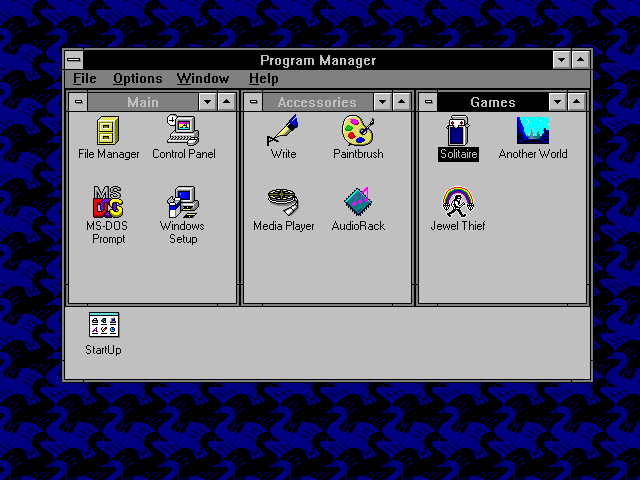Click the 'Jewel Thief' label text
The height and width of the screenshot is (480, 640).
[458, 226]
